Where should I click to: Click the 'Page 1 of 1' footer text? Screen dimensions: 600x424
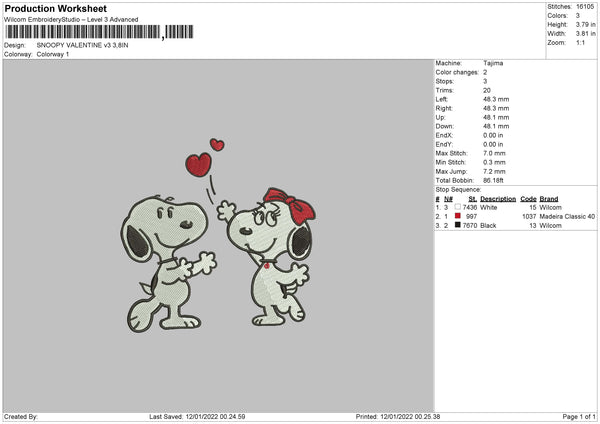pos(579,417)
